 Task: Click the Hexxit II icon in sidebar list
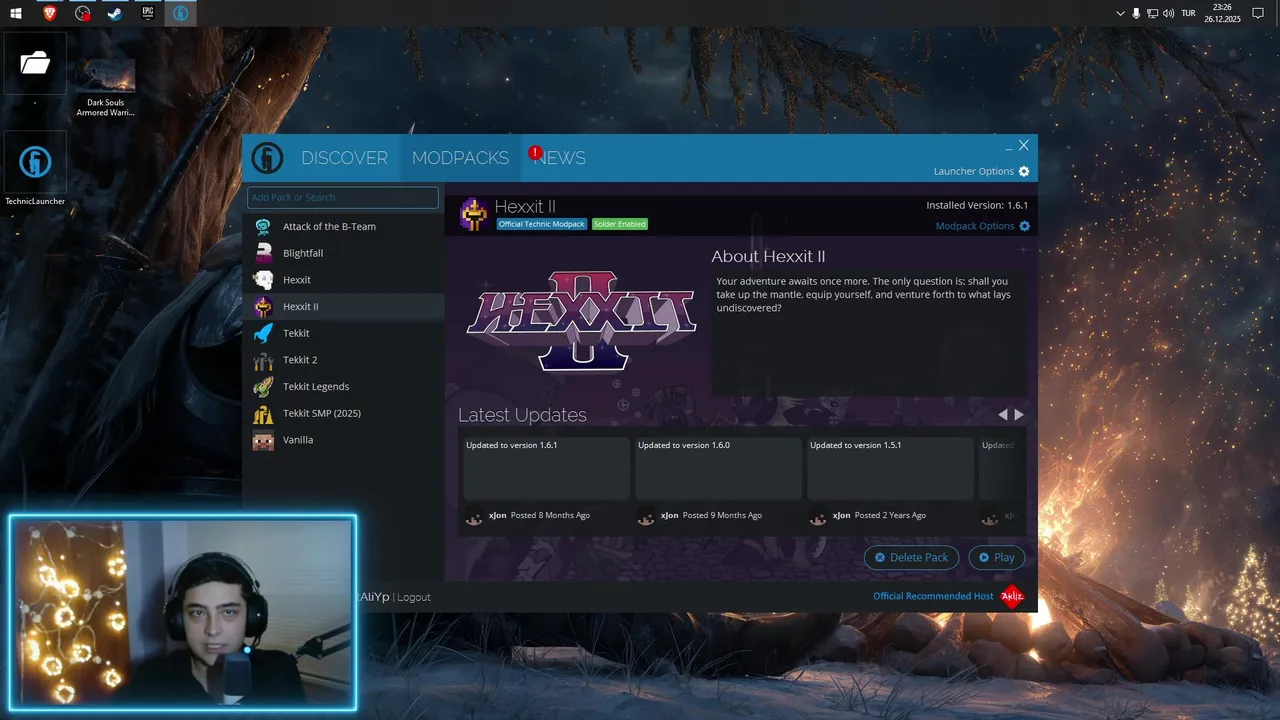pyautogui.click(x=263, y=307)
